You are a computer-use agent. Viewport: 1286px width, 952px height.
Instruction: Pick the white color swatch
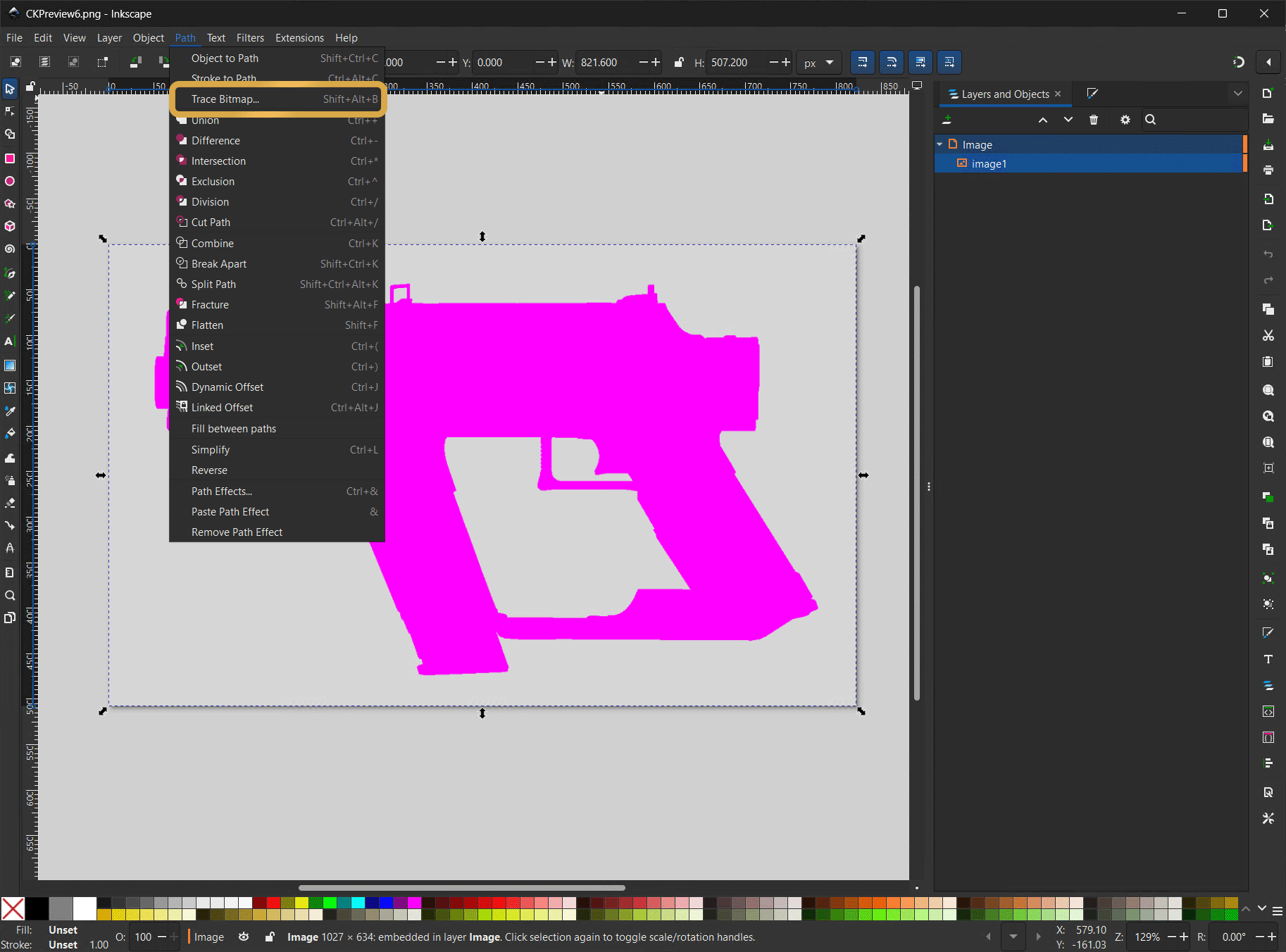tap(85, 908)
